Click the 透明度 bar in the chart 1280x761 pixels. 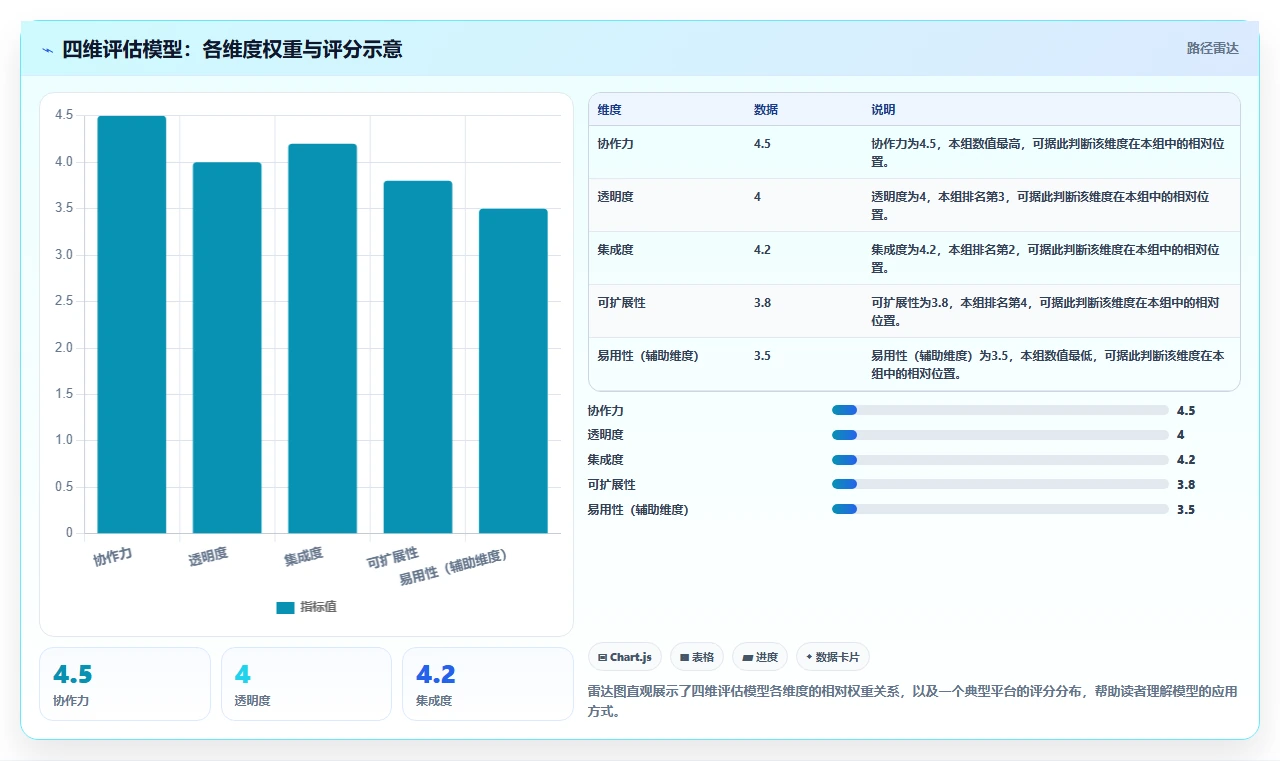coord(227,348)
